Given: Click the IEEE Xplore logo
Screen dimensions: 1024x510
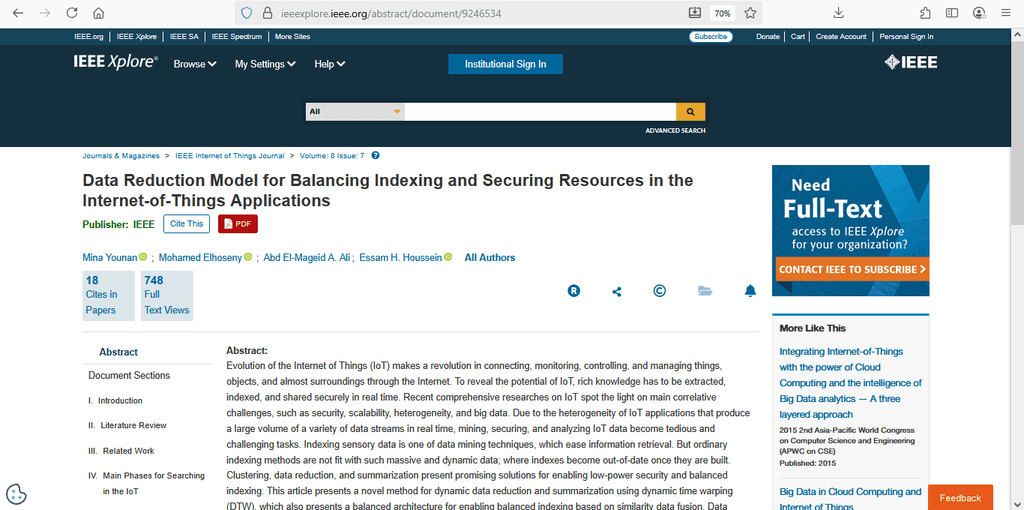Looking at the screenshot, I should coord(116,63).
